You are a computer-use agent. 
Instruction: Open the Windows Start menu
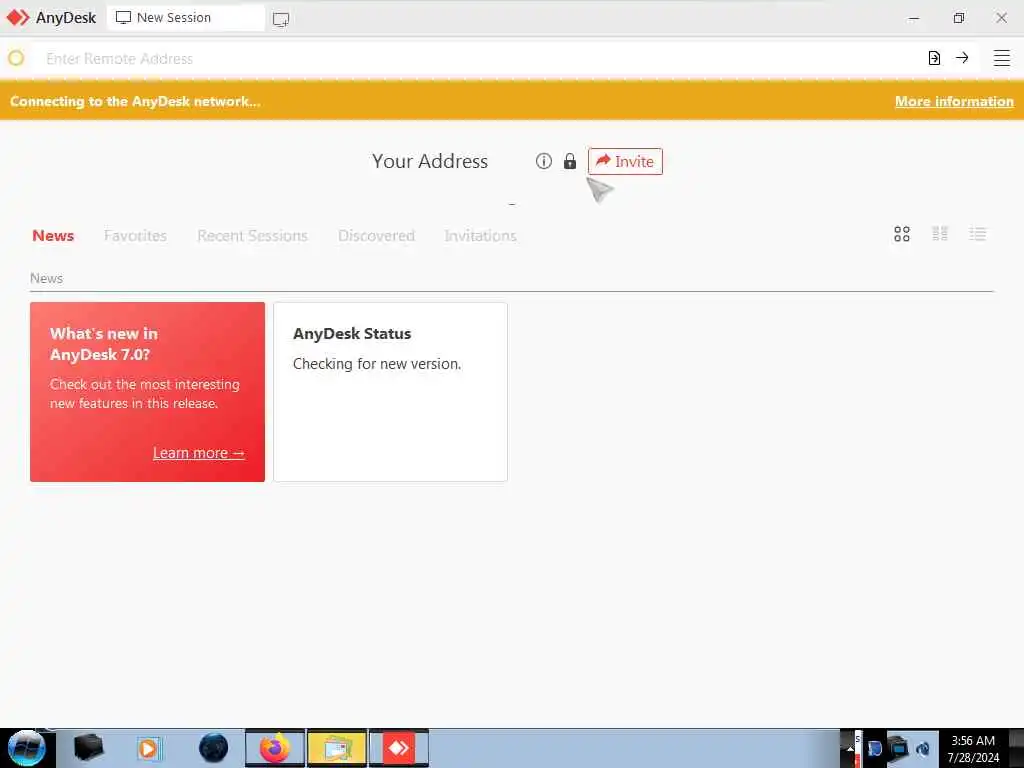[x=26, y=748]
